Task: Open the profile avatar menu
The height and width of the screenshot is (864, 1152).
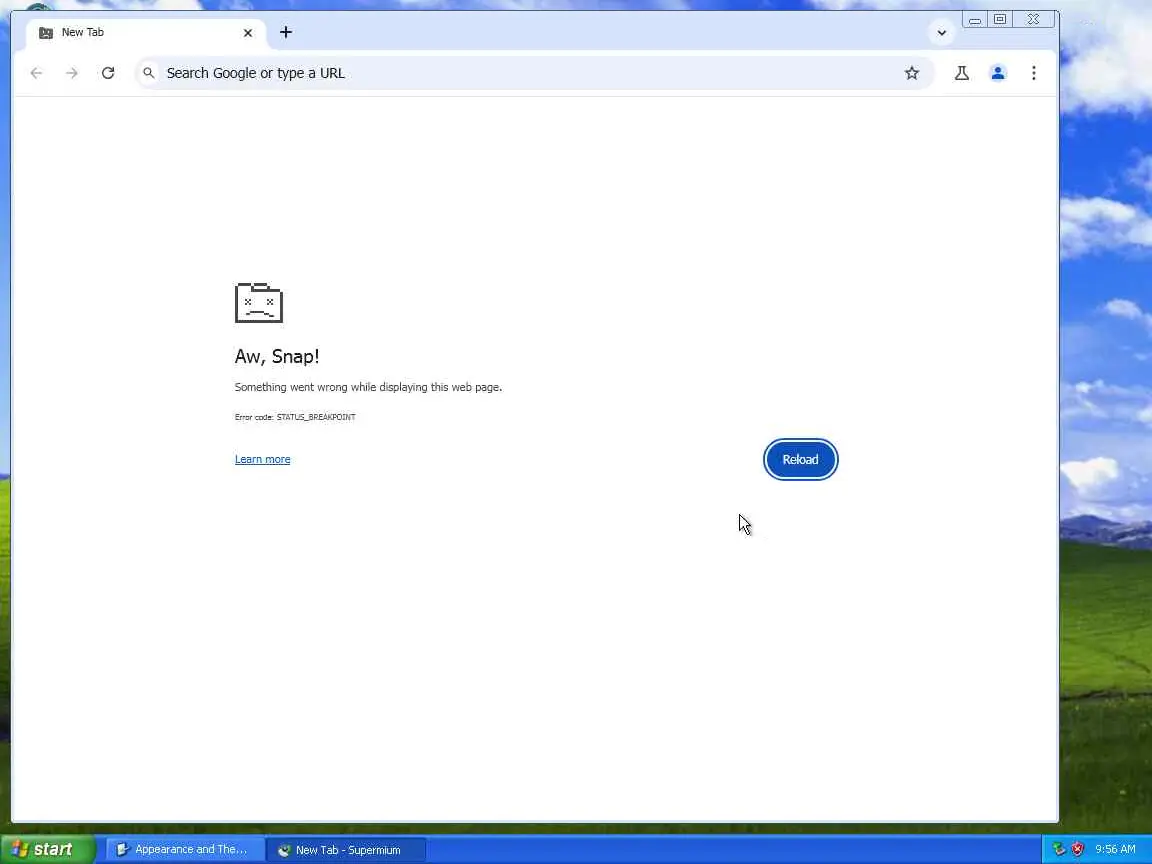Action: click(998, 73)
